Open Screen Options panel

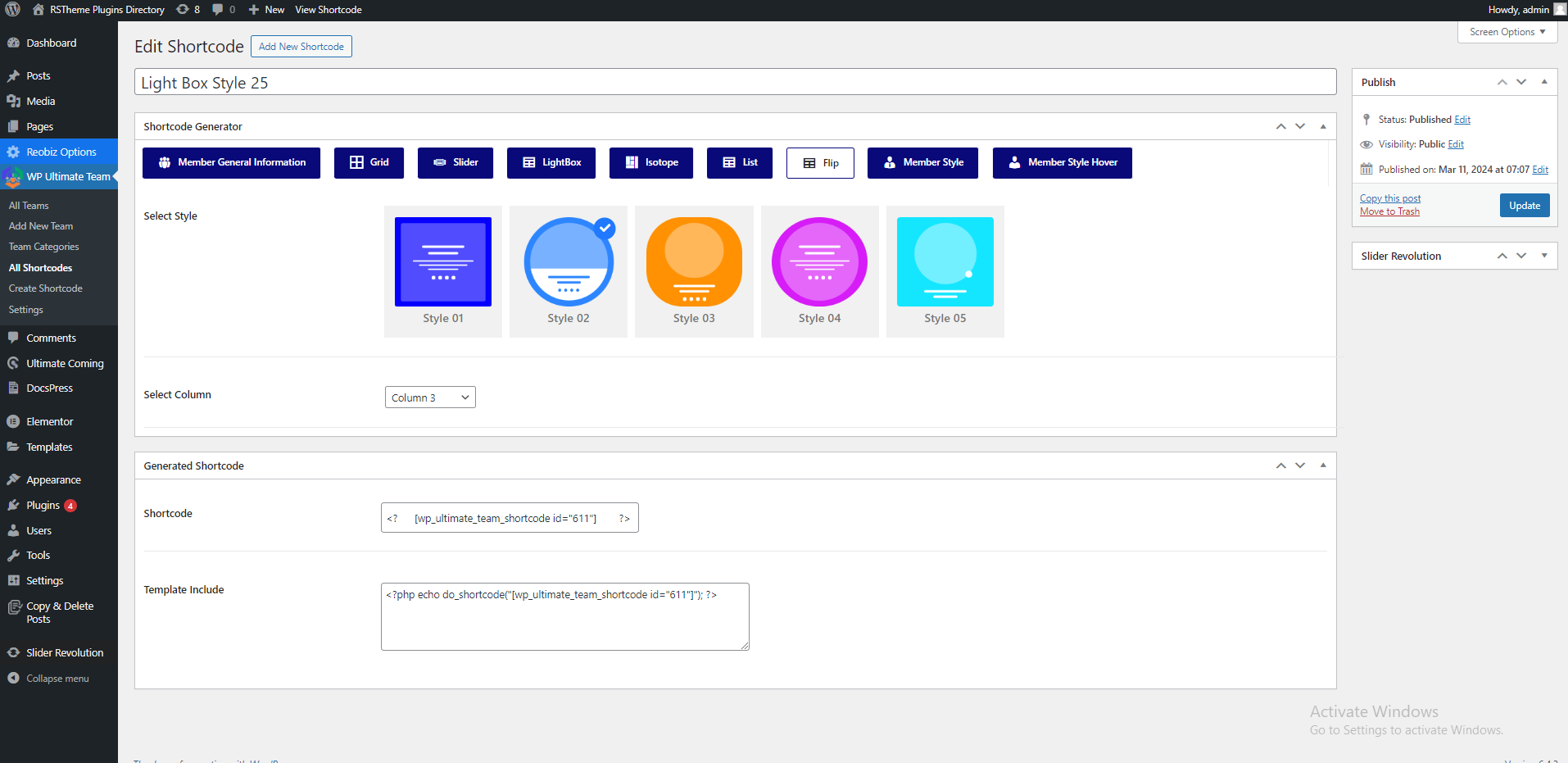(1507, 32)
